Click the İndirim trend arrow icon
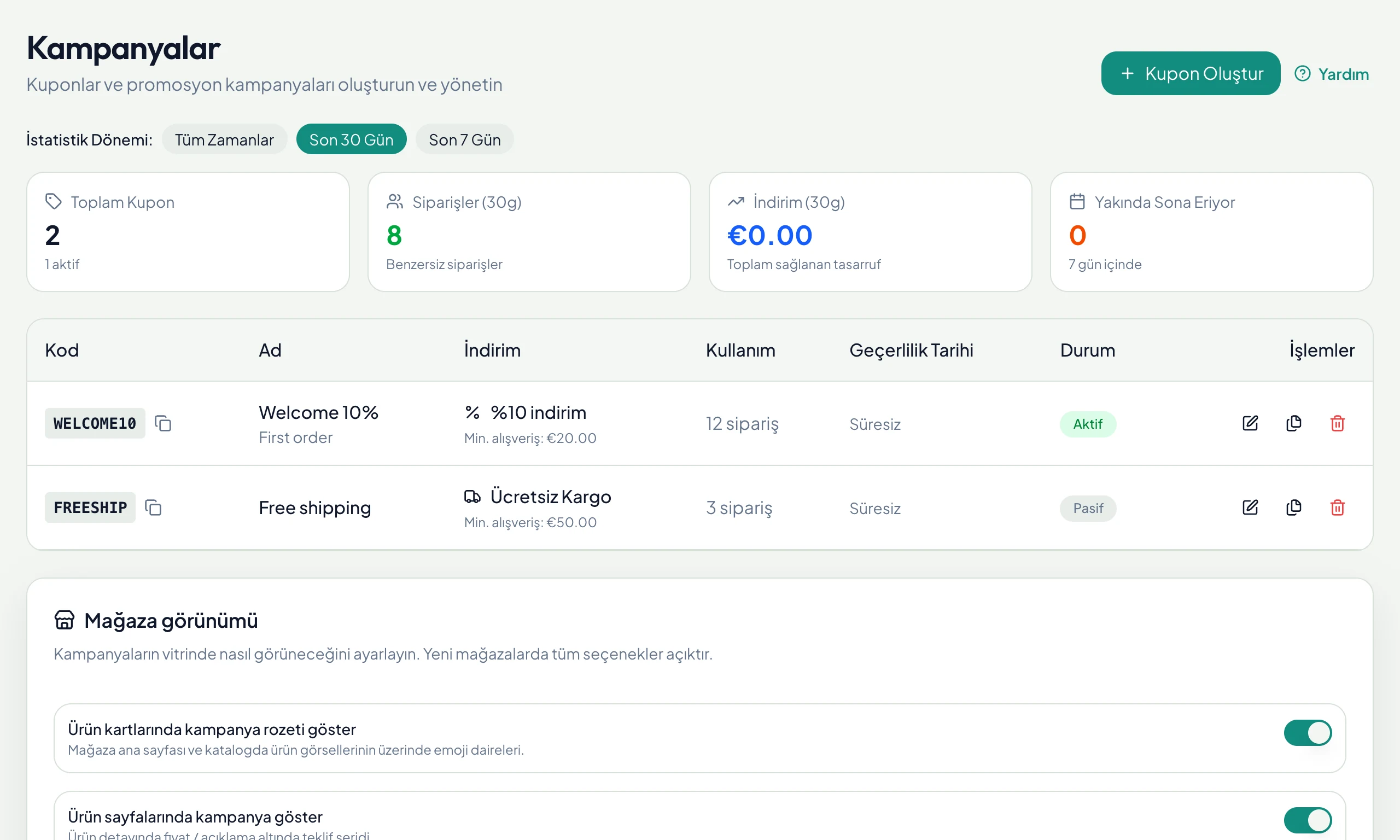The image size is (1400, 840). pos(736,201)
